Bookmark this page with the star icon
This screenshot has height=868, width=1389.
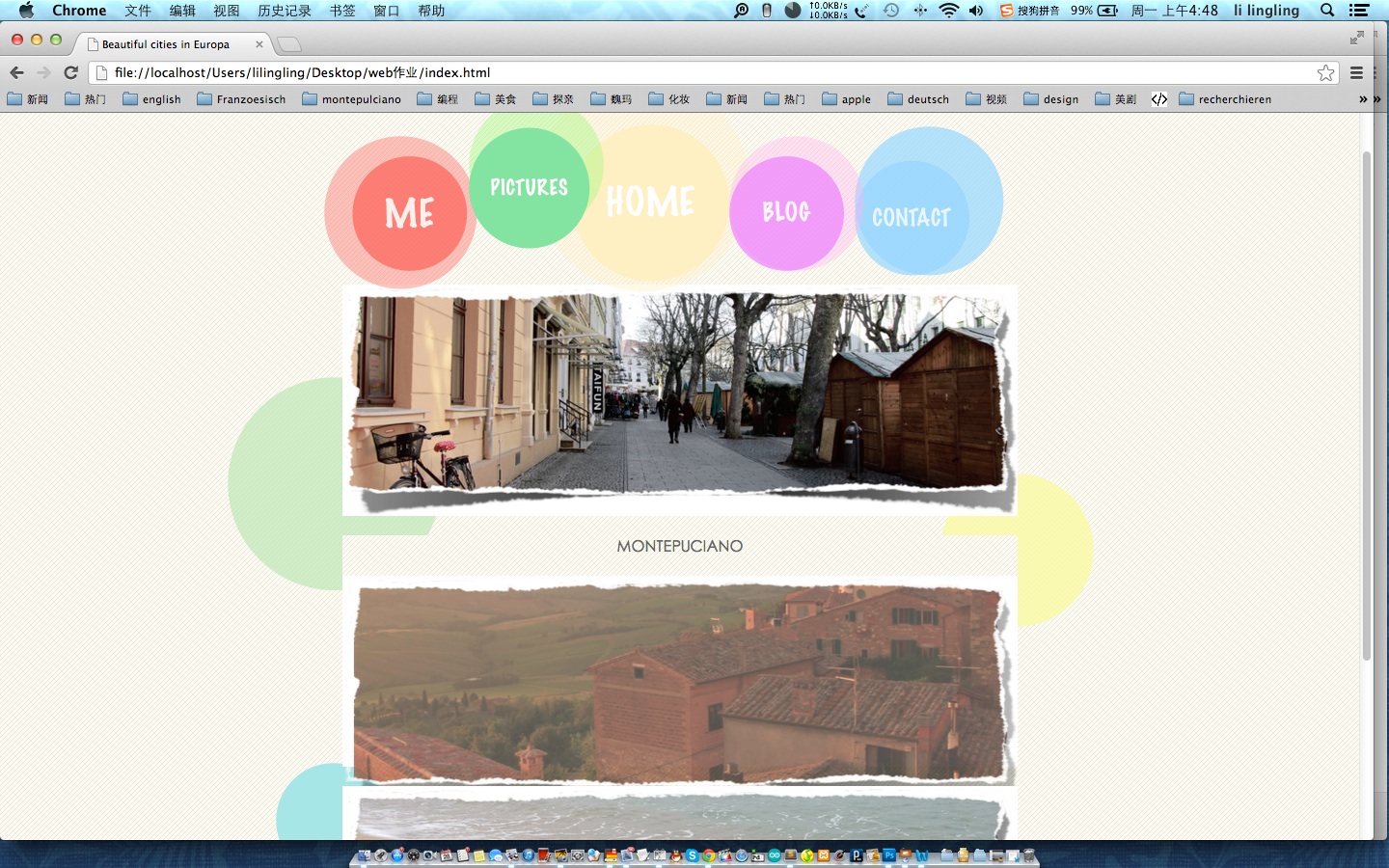1326,72
